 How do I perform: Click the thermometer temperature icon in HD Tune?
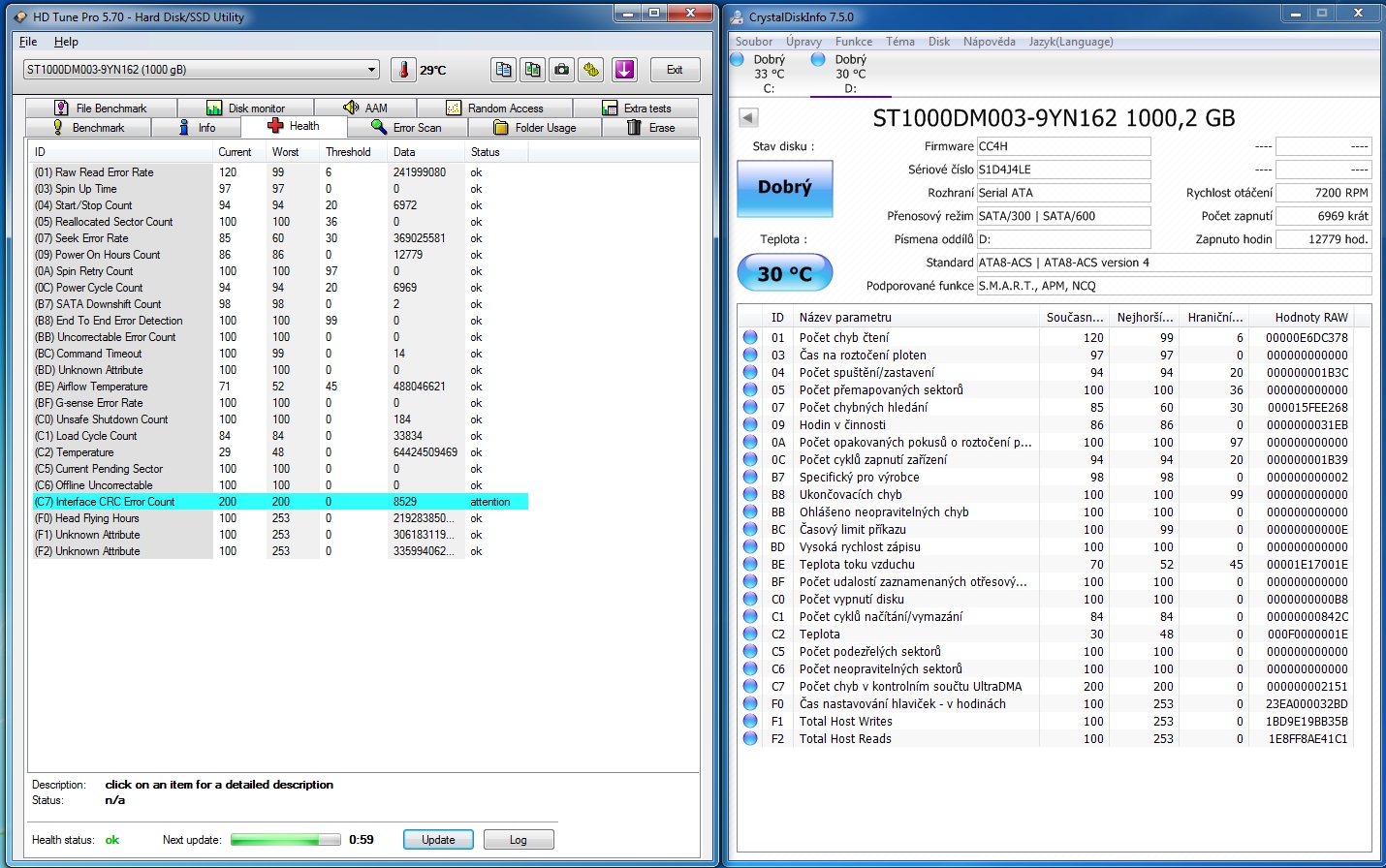(x=403, y=70)
